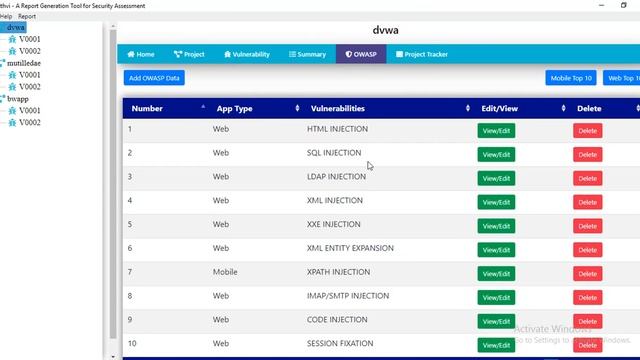640x360 pixels.
Task: Click the bug icon beside bwapp V0002
Action: (12, 122)
